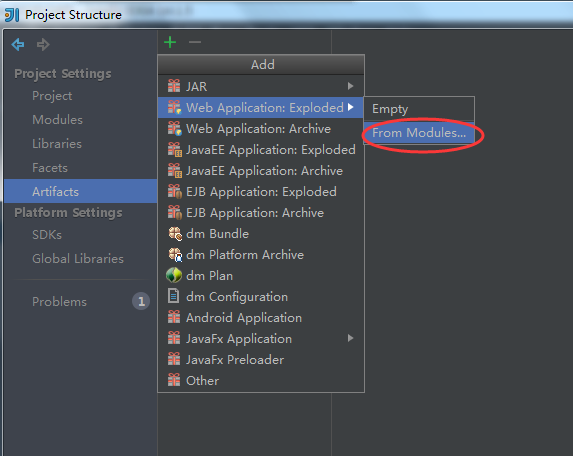Screen dimensions: 573x456
Task: Select Android Application entry
Action: (261, 317)
